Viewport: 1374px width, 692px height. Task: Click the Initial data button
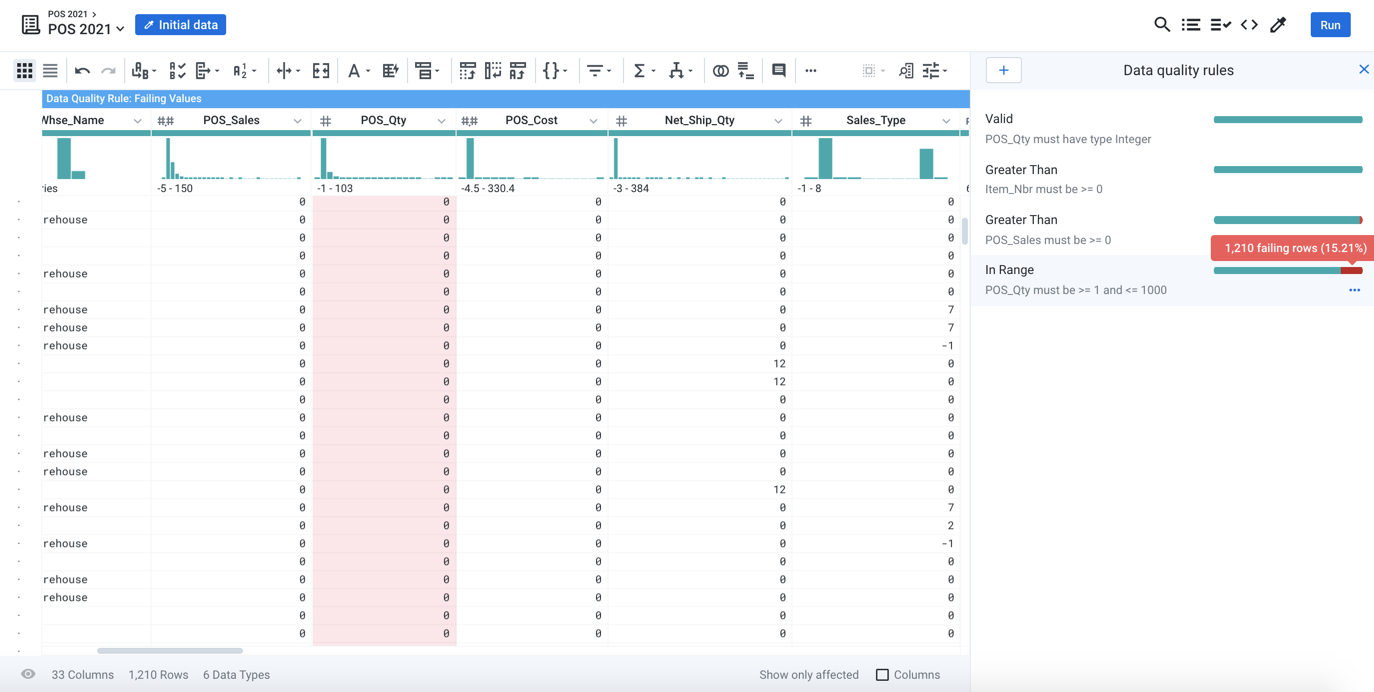(181, 25)
